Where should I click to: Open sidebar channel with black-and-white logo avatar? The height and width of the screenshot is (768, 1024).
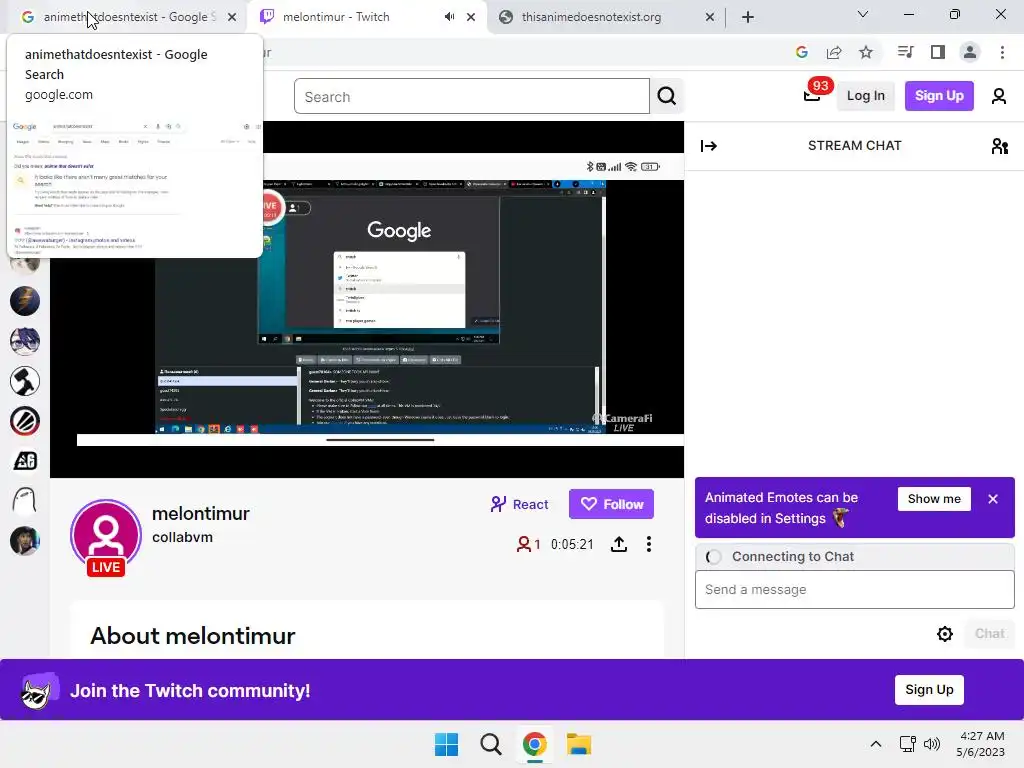[25, 461]
